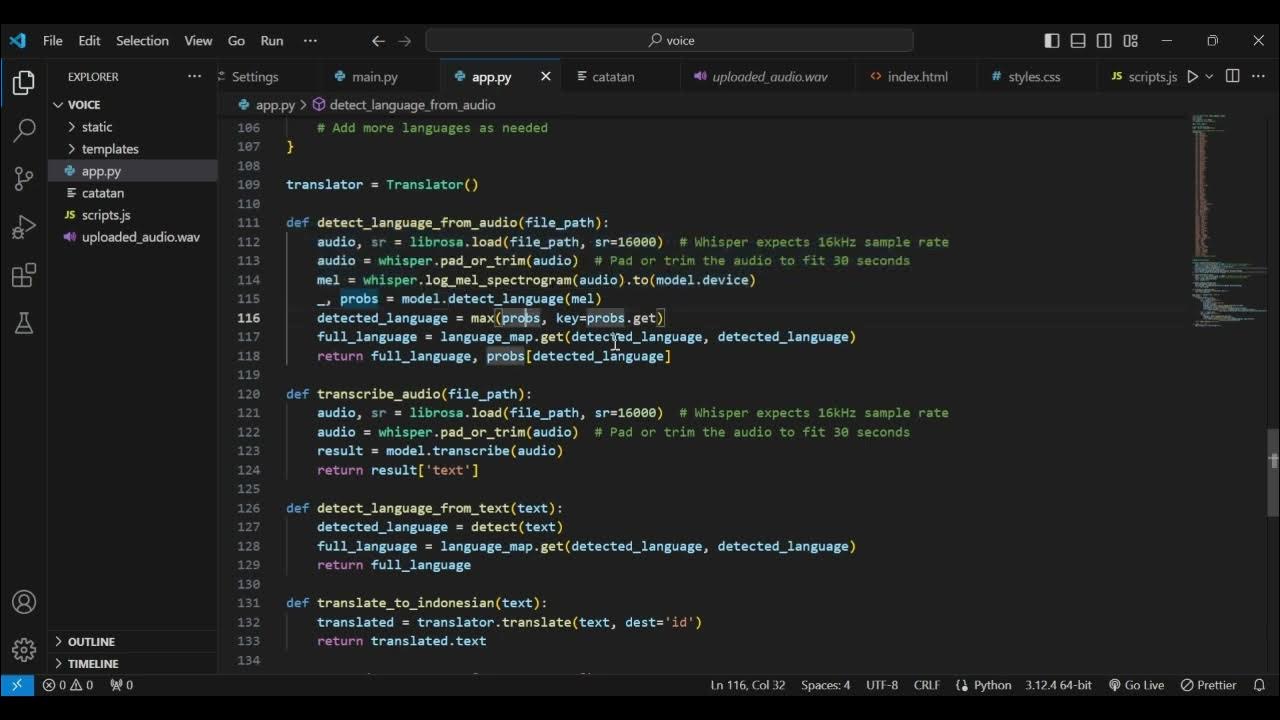Expand the OUTLINE section
The height and width of the screenshot is (720, 1280).
(x=133, y=642)
